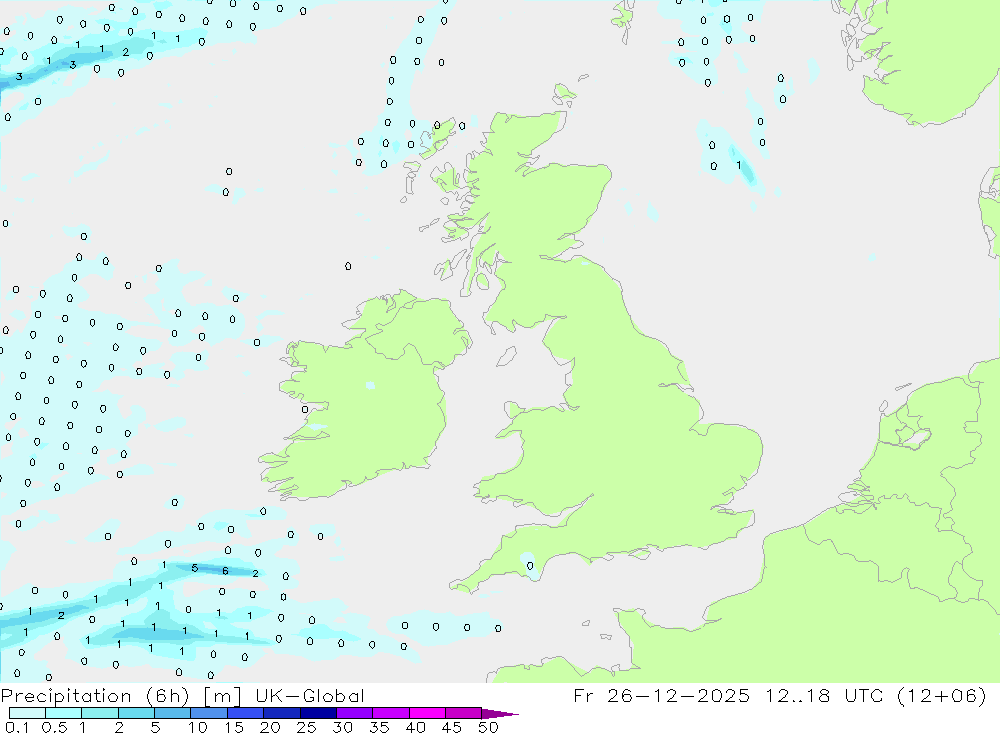Click the legend label "0.1"
Screen dimensions: 1000x733
click(17, 727)
